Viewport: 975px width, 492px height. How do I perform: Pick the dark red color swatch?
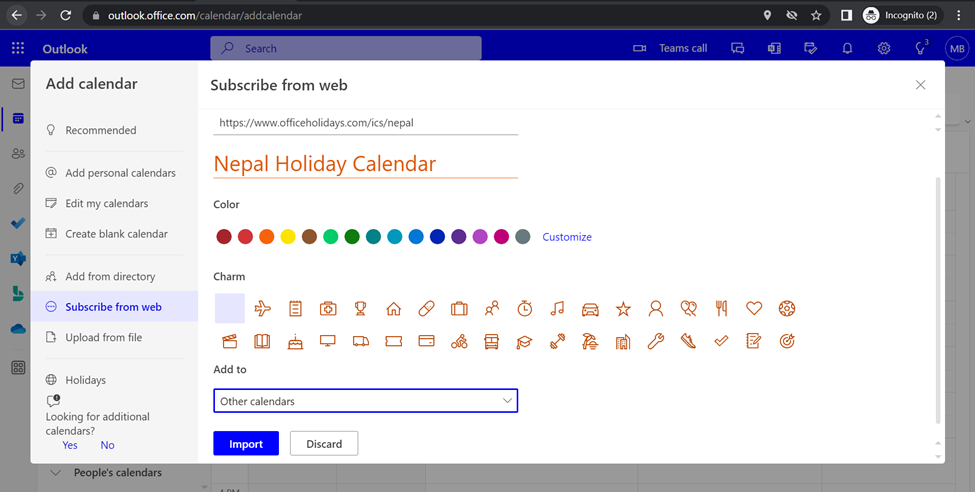(224, 236)
